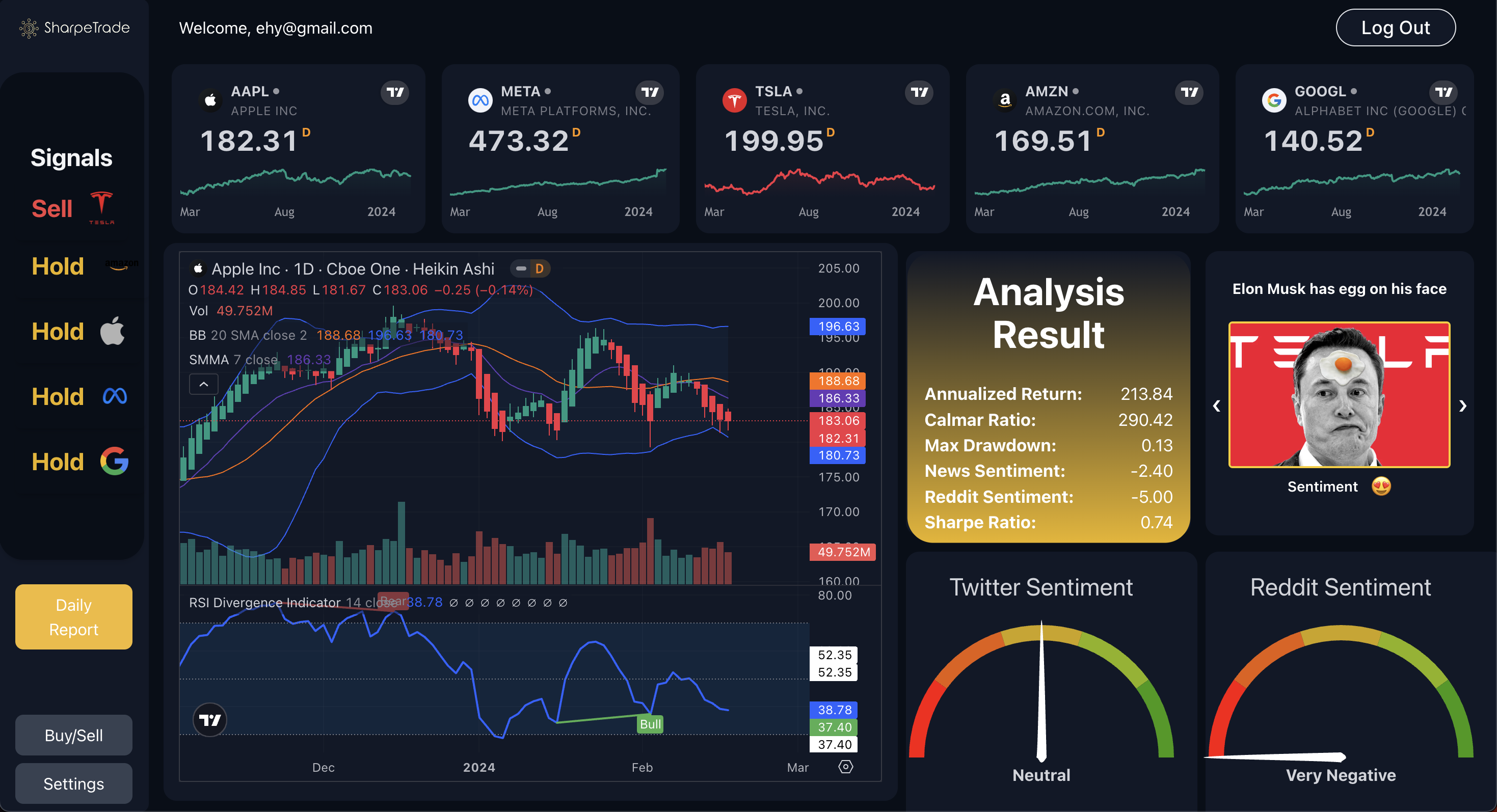
Task: Click AAPL price 182.31
Action: [x=249, y=141]
